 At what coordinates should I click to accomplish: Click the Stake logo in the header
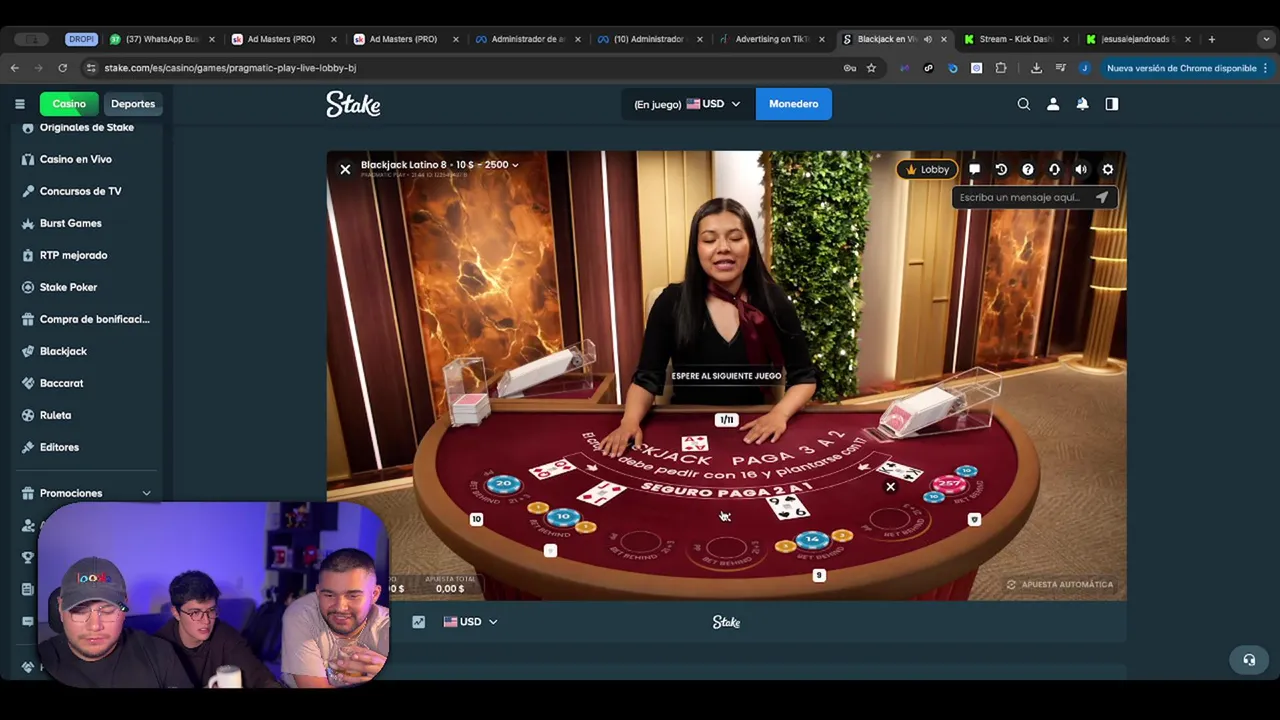353,104
